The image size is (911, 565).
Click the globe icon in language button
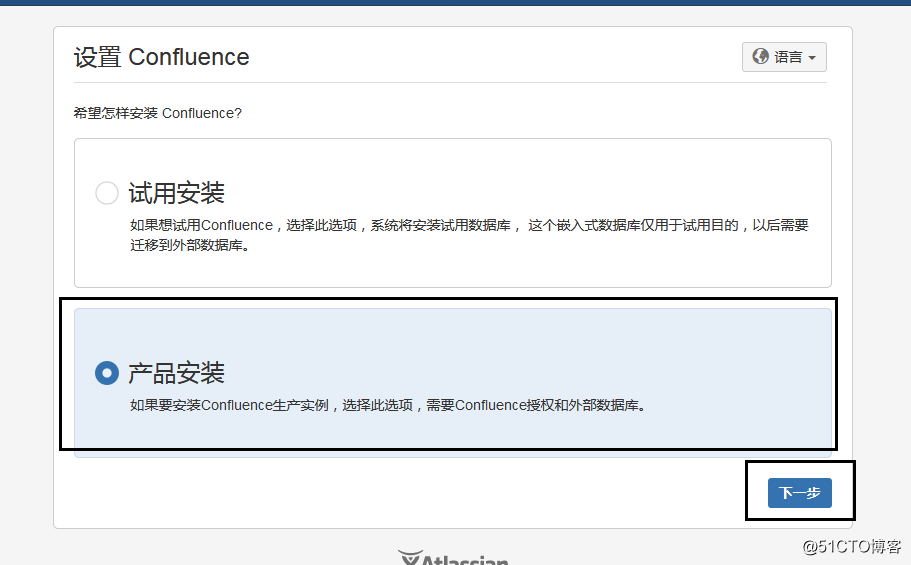[761, 56]
